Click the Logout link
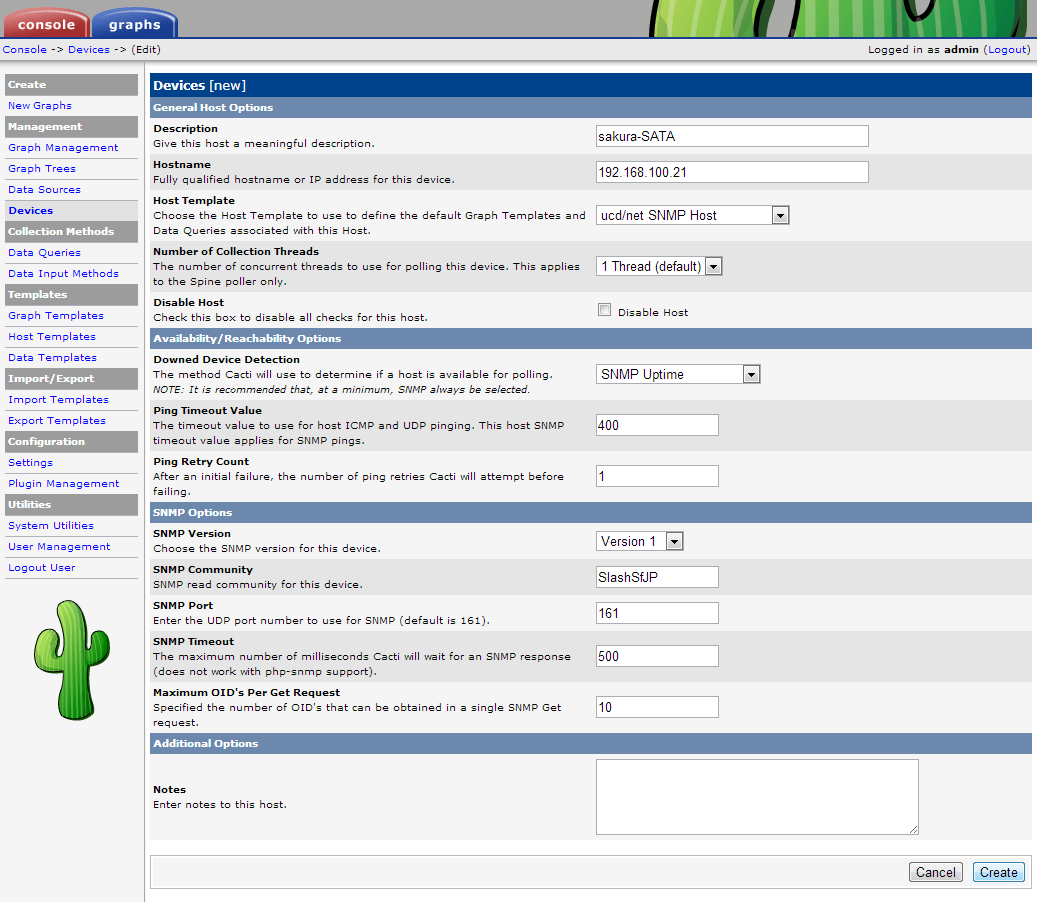The height and width of the screenshot is (902, 1037). [1006, 49]
